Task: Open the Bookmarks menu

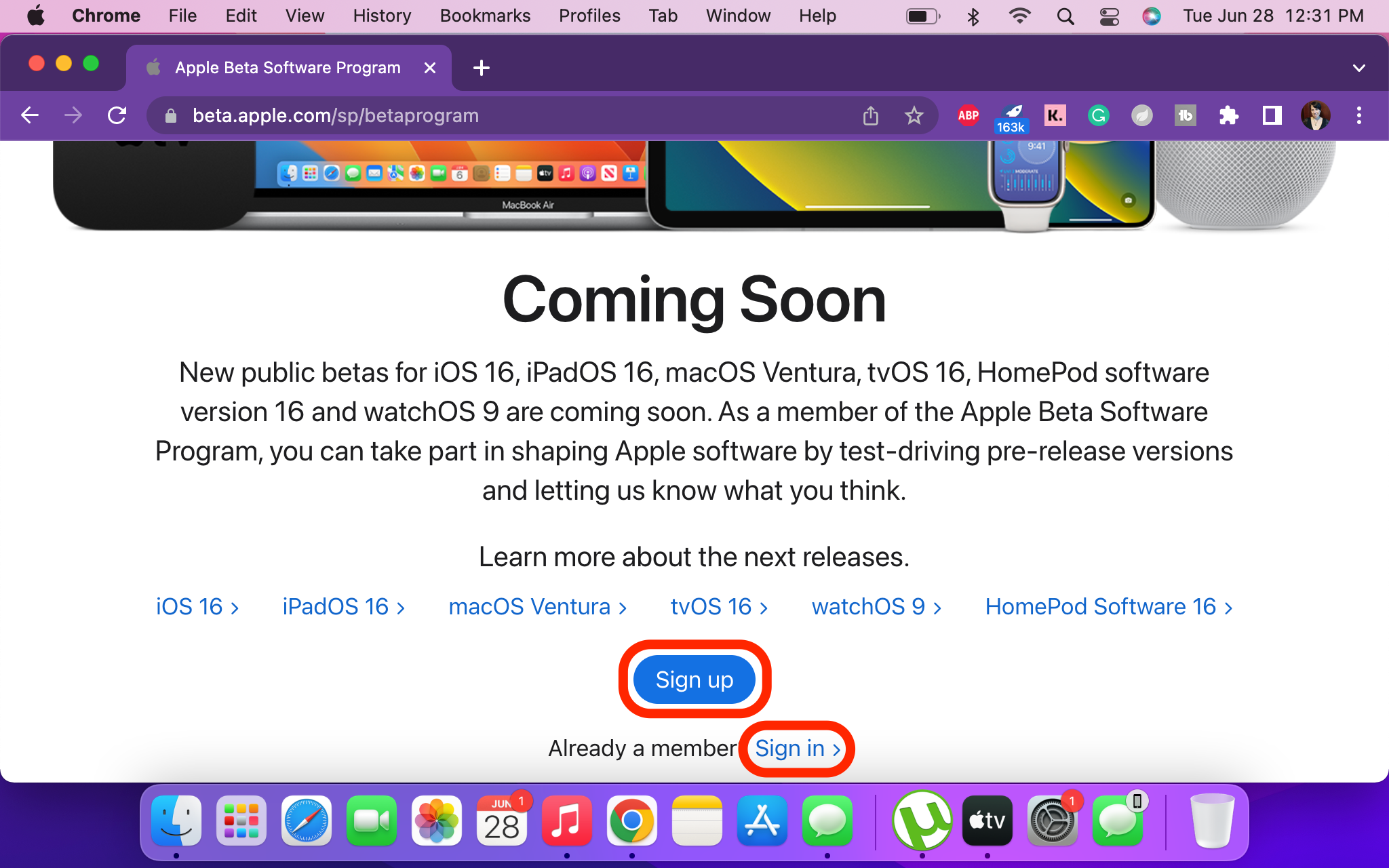Action: [484, 16]
